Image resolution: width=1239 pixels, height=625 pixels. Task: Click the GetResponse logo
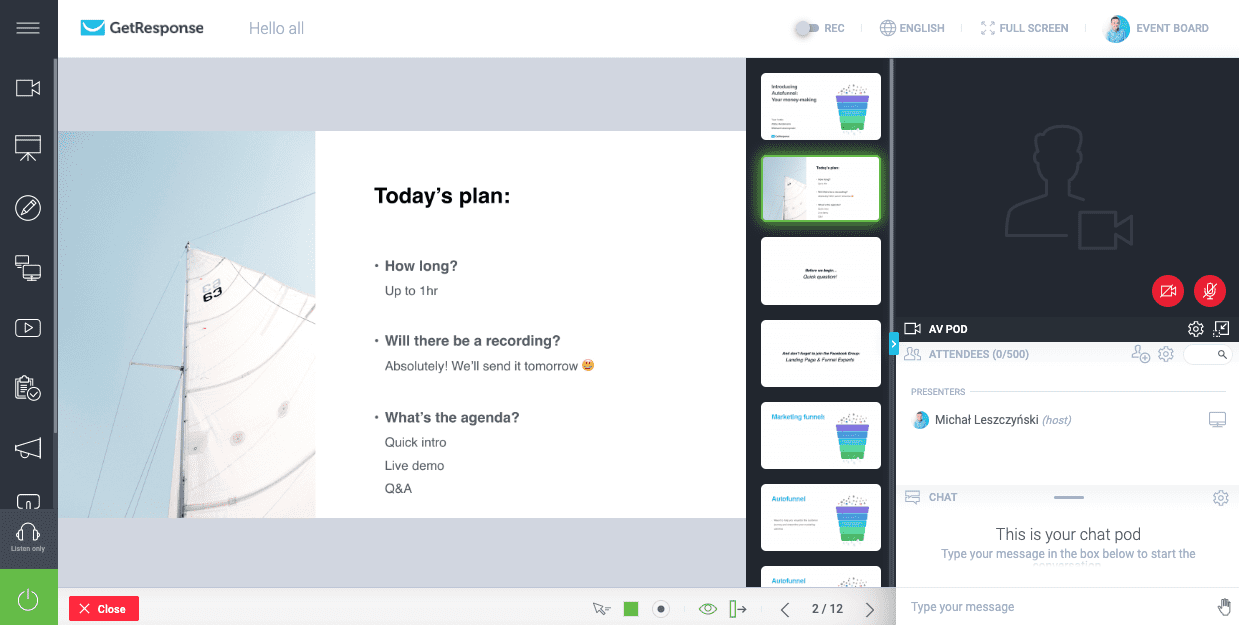(142, 28)
